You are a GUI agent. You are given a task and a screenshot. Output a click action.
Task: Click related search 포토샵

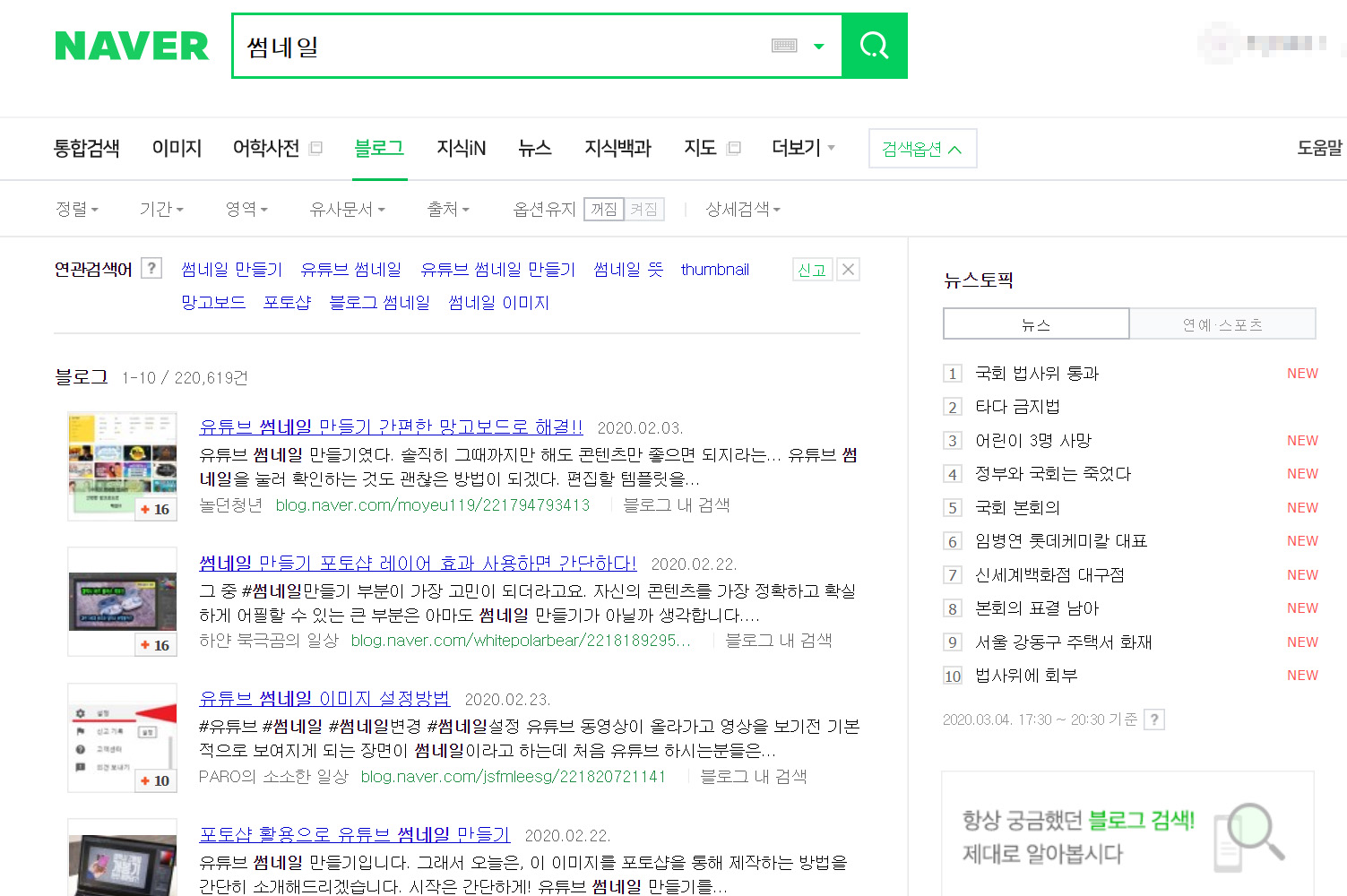click(x=287, y=303)
